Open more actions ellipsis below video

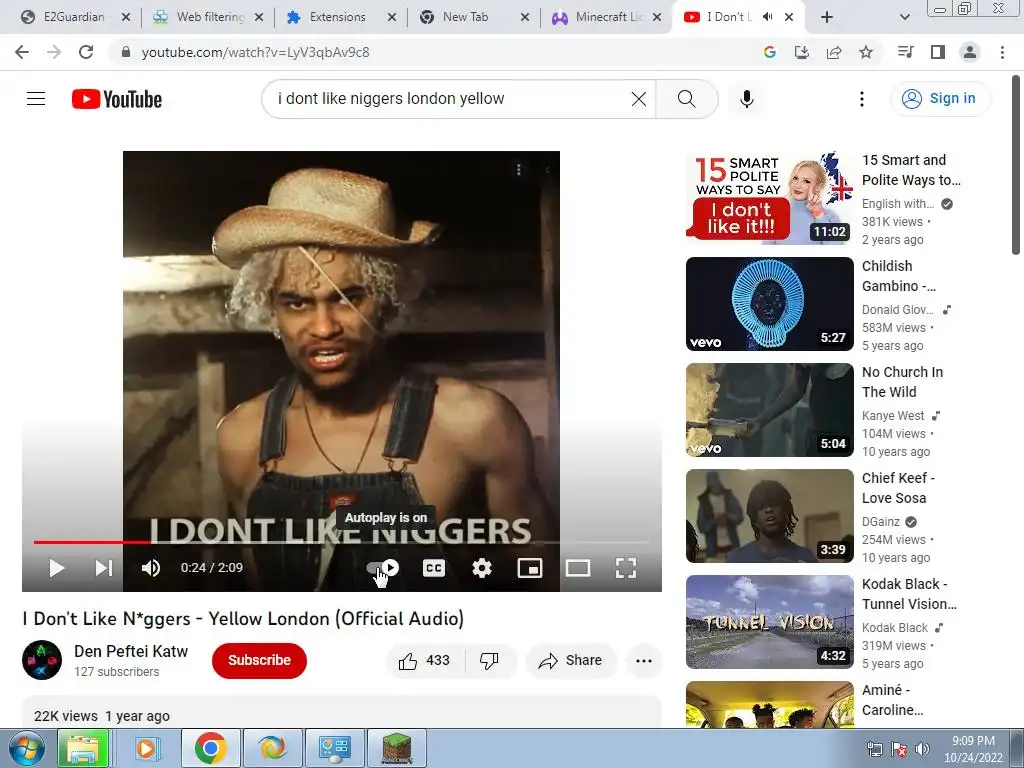644,661
